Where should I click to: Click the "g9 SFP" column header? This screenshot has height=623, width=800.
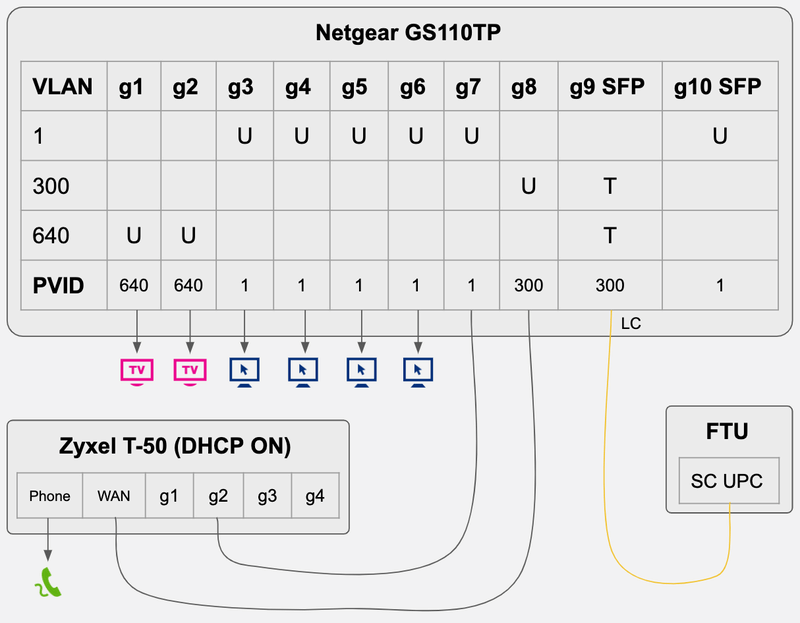610,86
